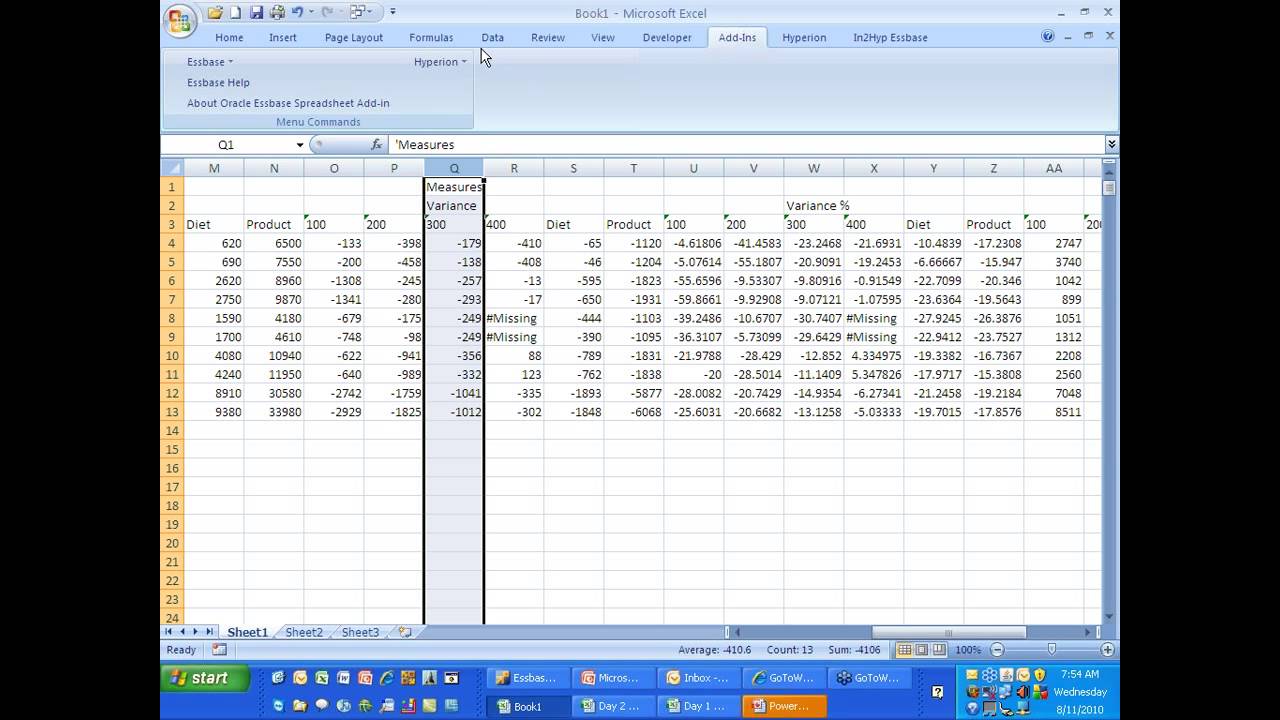
Task: Open the Data ribbon tab
Action: coord(492,37)
